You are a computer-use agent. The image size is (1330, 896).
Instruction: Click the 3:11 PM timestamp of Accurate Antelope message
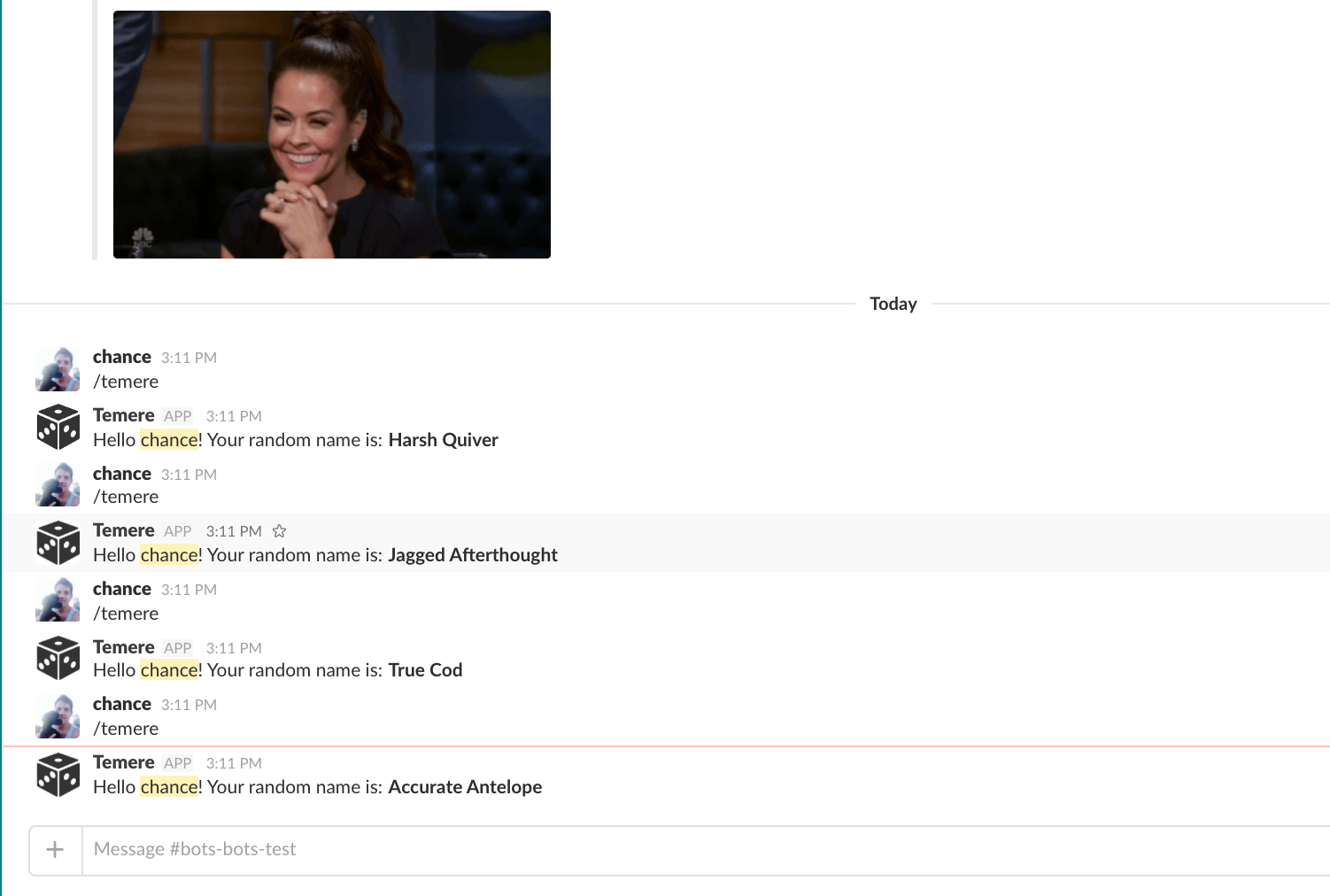(234, 763)
